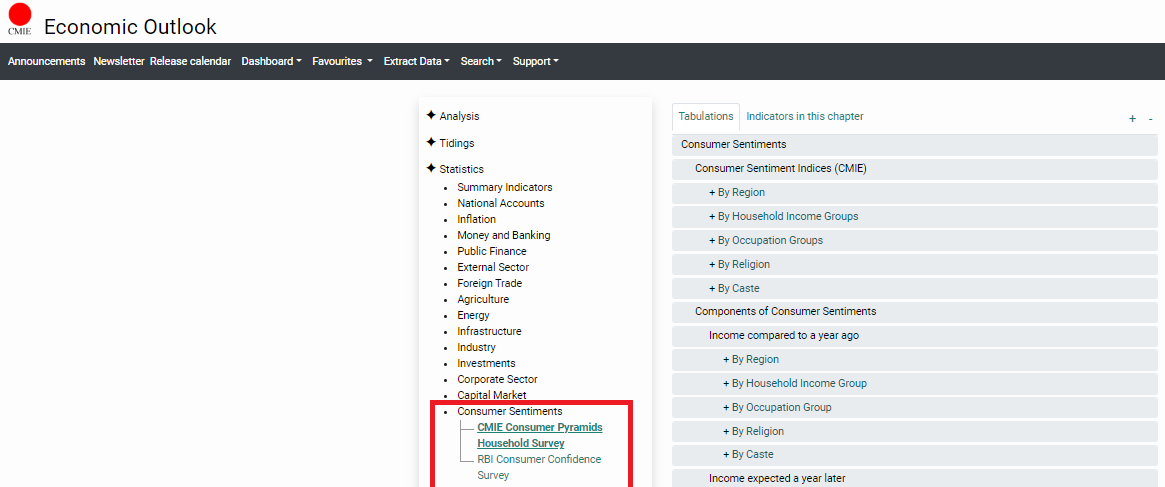Collapse all tabulations with minus icon
The image size is (1165, 487).
point(1150,119)
